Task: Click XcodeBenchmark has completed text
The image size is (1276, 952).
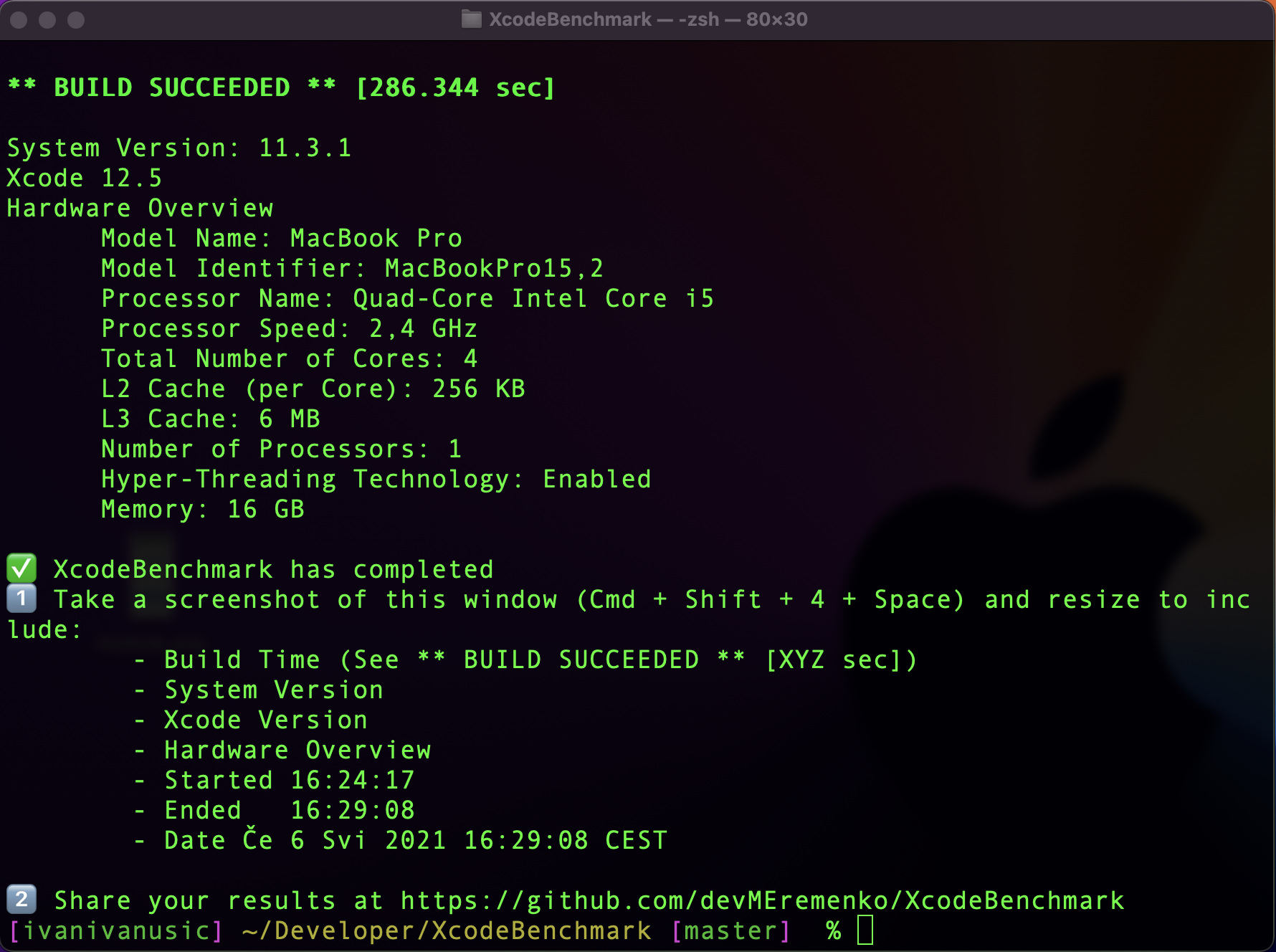Action: [274, 569]
